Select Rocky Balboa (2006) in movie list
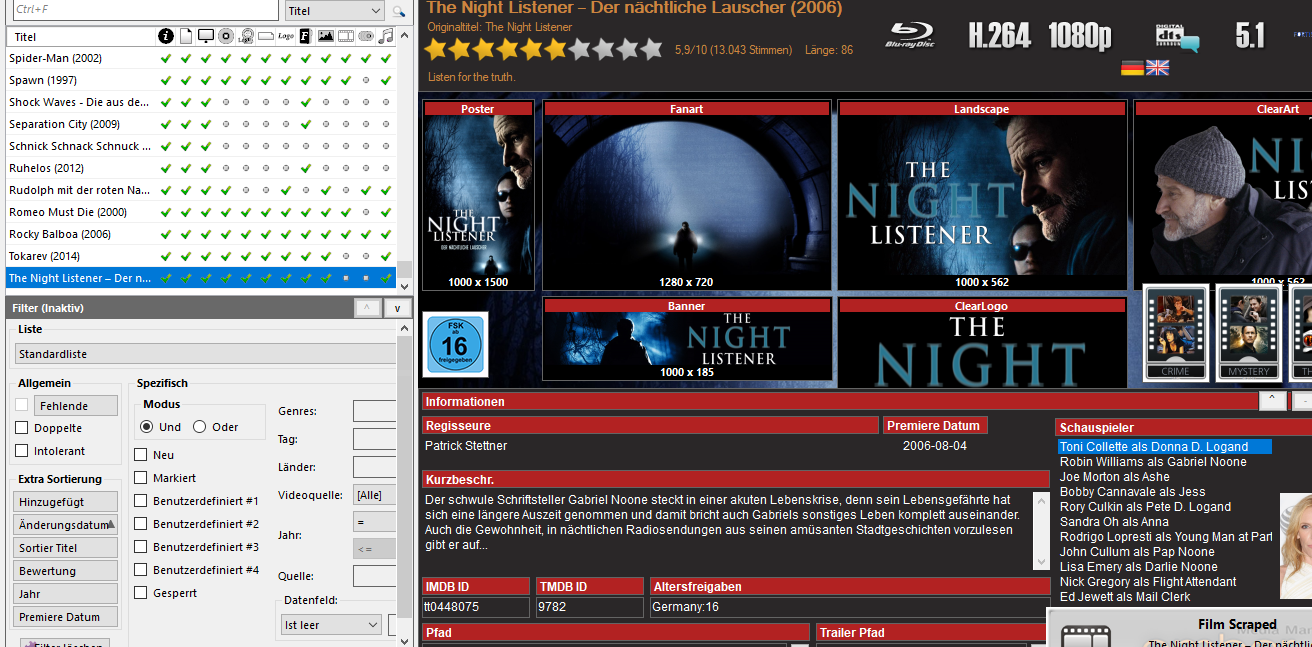Screen dimensions: 1312x647 click(x=201, y=234)
